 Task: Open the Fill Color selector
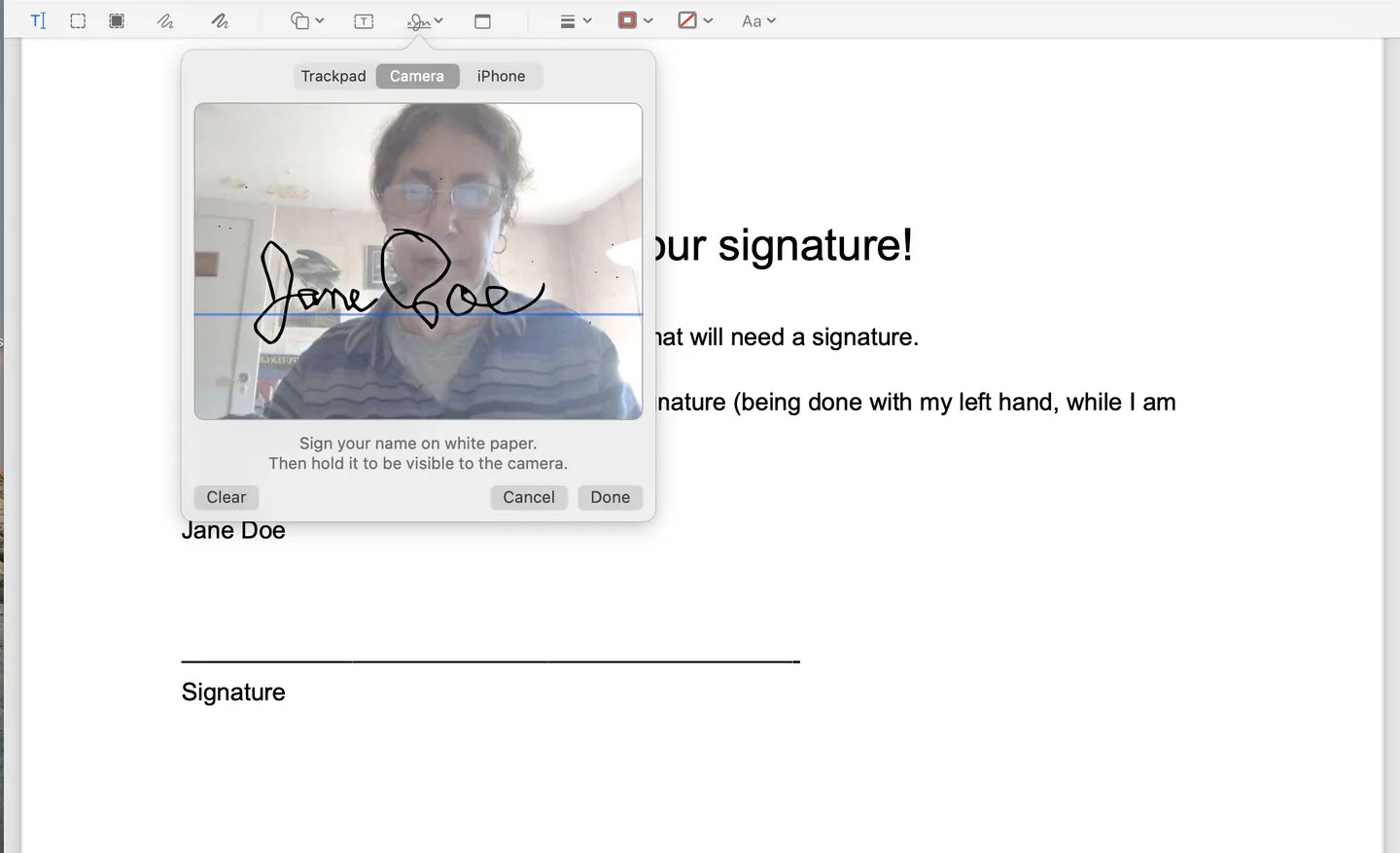click(x=695, y=19)
